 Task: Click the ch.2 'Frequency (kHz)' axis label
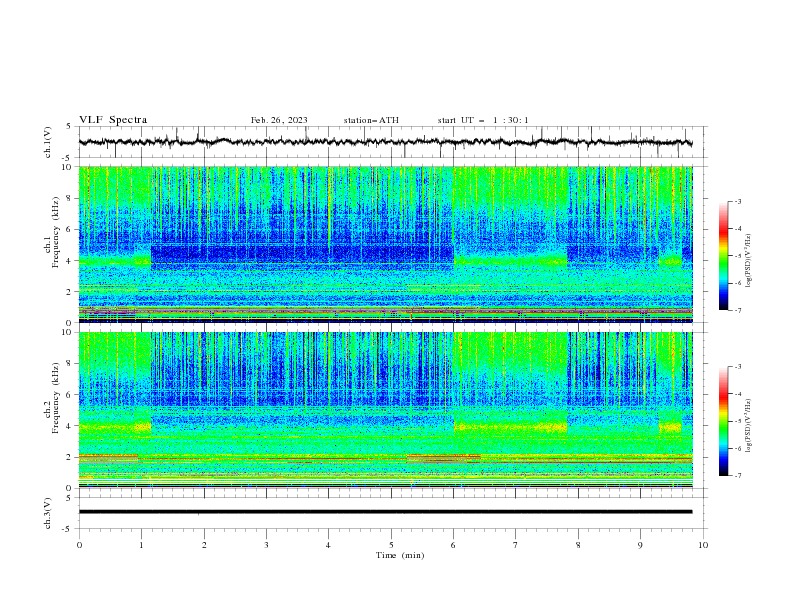coord(56,397)
